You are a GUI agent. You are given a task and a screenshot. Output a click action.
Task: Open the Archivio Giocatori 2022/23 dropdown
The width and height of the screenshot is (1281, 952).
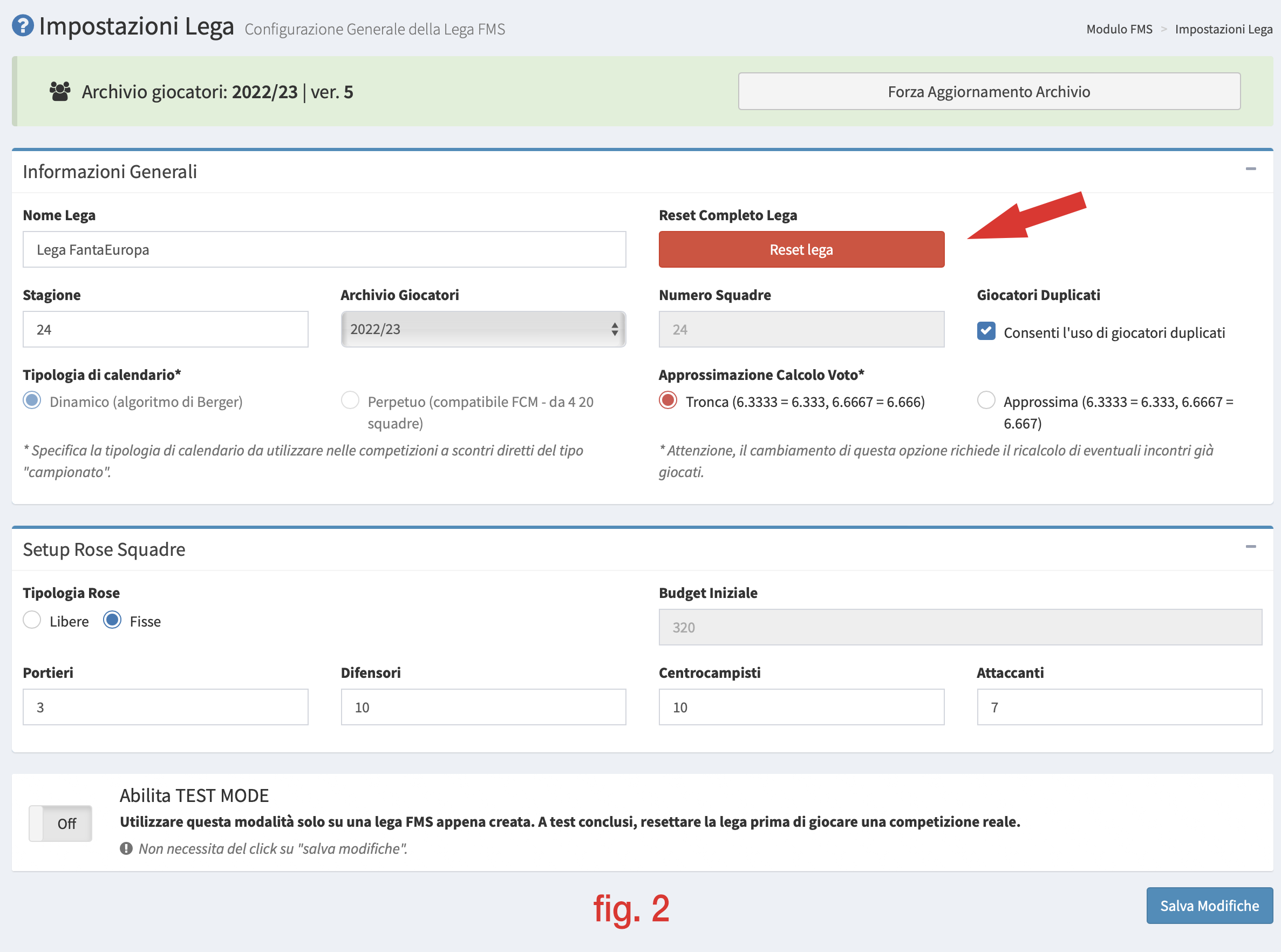pos(483,329)
